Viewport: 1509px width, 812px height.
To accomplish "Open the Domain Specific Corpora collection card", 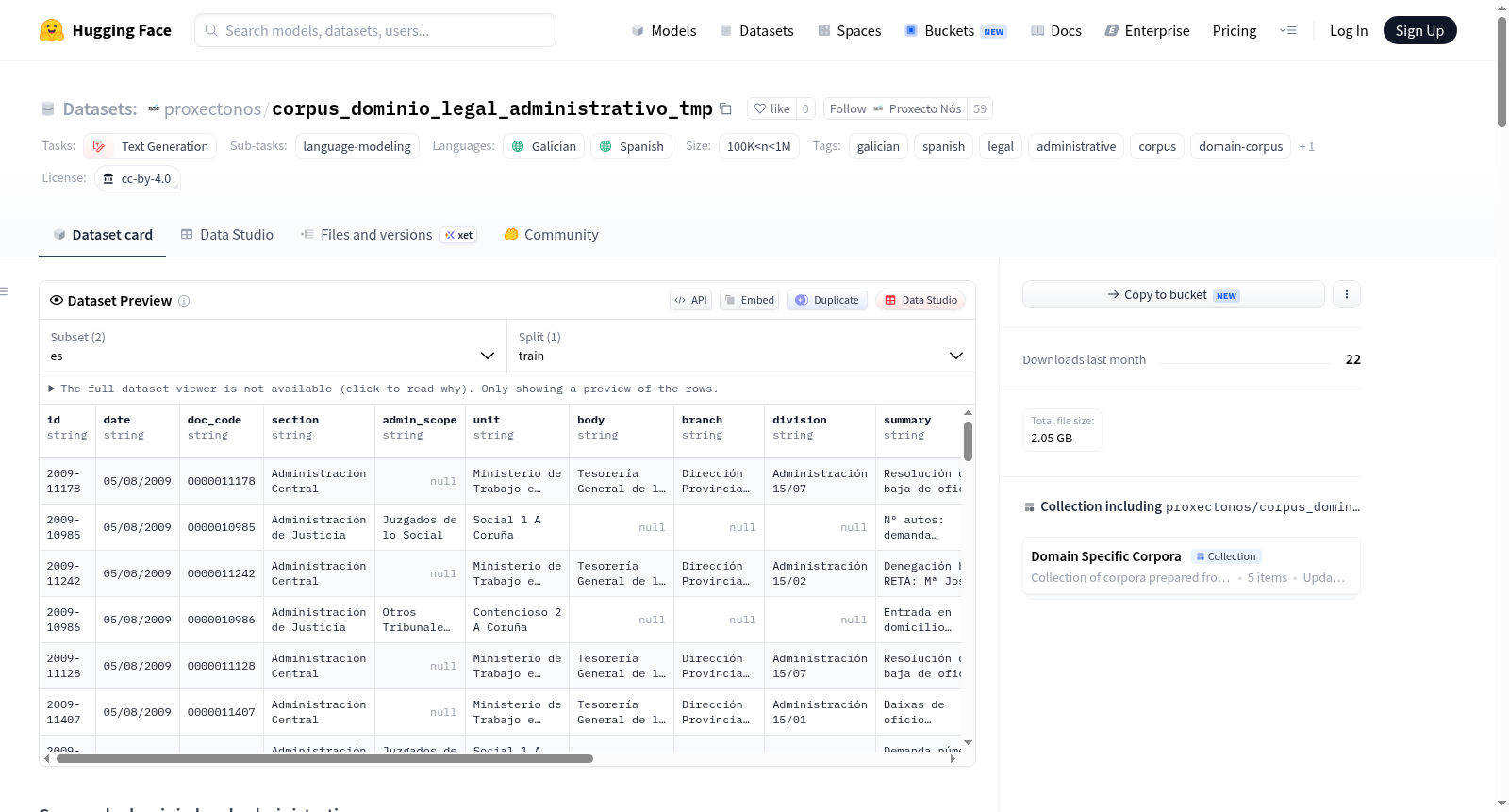I will (x=1191, y=566).
